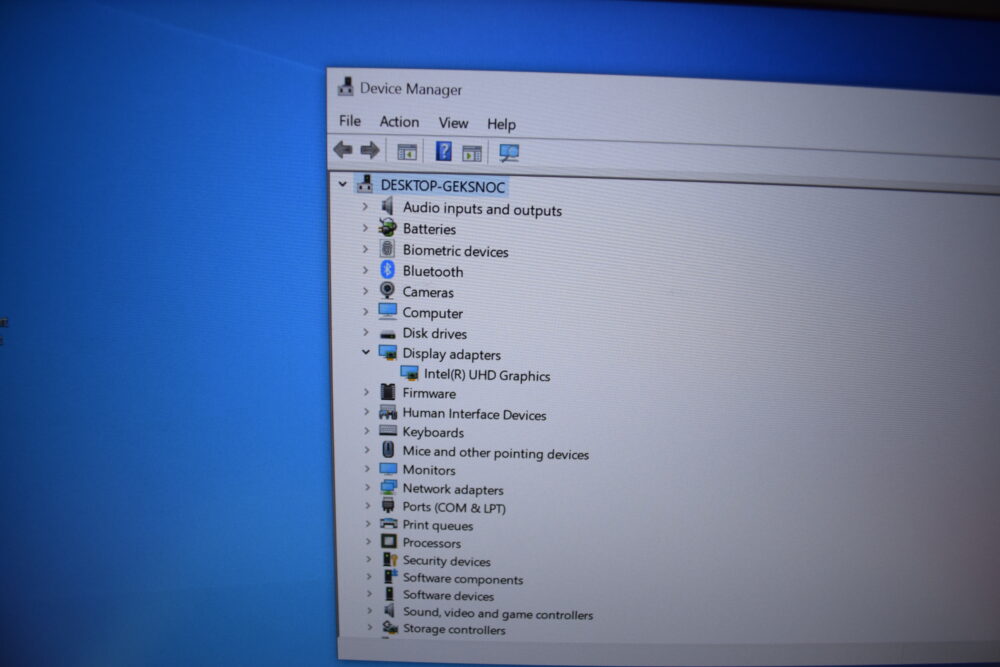Click the Mice and other pointing devices icon

pyautogui.click(x=388, y=450)
